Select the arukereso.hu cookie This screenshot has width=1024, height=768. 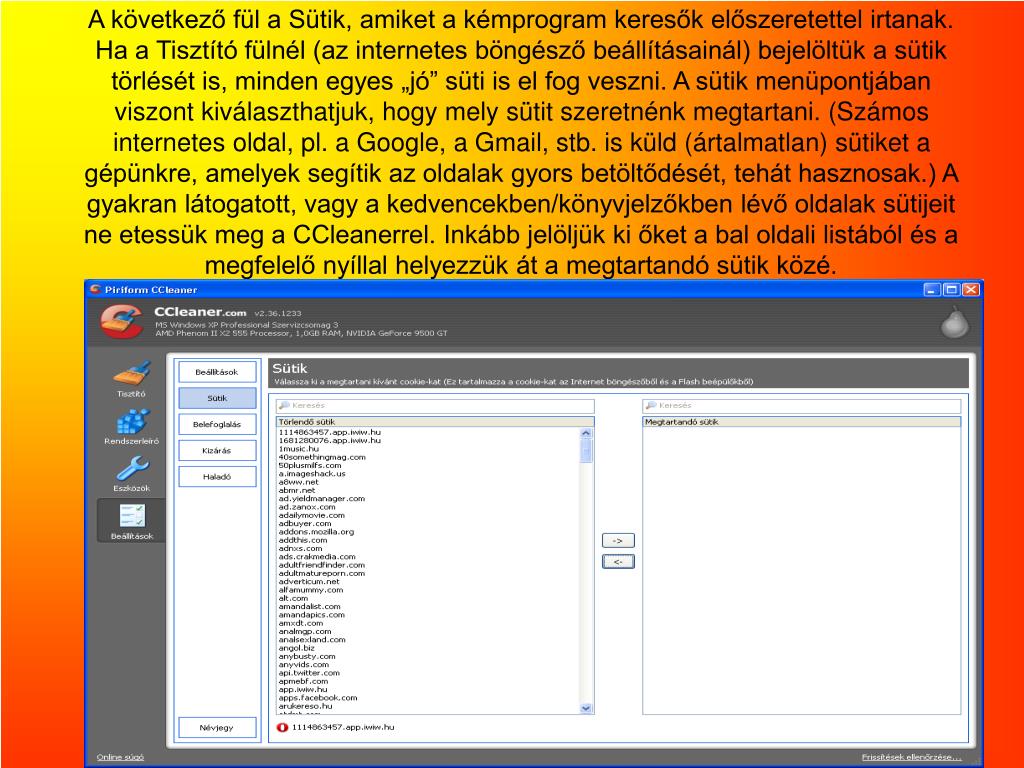pyautogui.click(x=305, y=707)
